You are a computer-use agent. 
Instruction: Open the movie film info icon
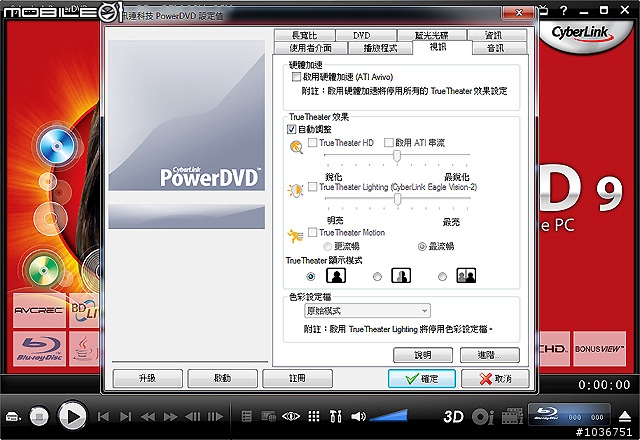(512, 417)
